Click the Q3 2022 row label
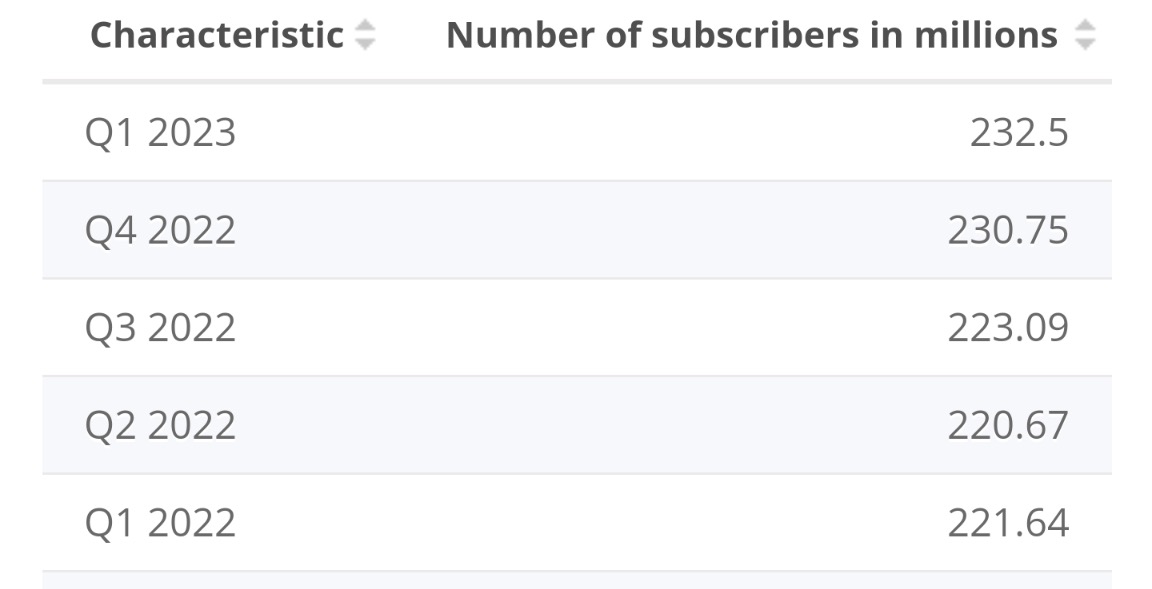Screen dimensions: 1152x589 (x=160, y=327)
